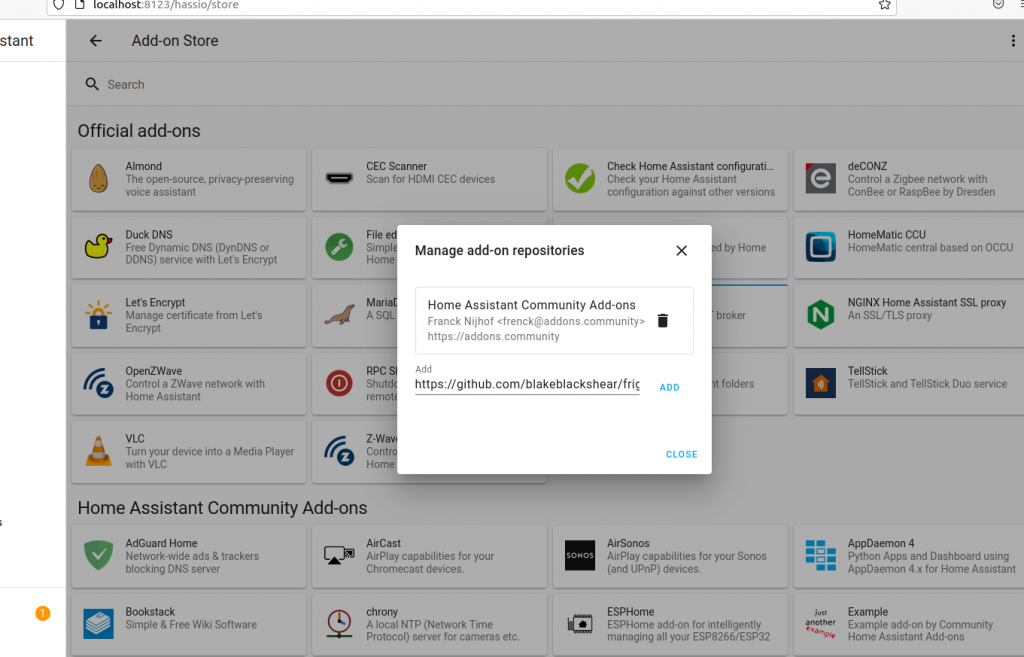This screenshot has height=657, width=1024.
Task: Click the browser address bar URL
Action: (166, 5)
